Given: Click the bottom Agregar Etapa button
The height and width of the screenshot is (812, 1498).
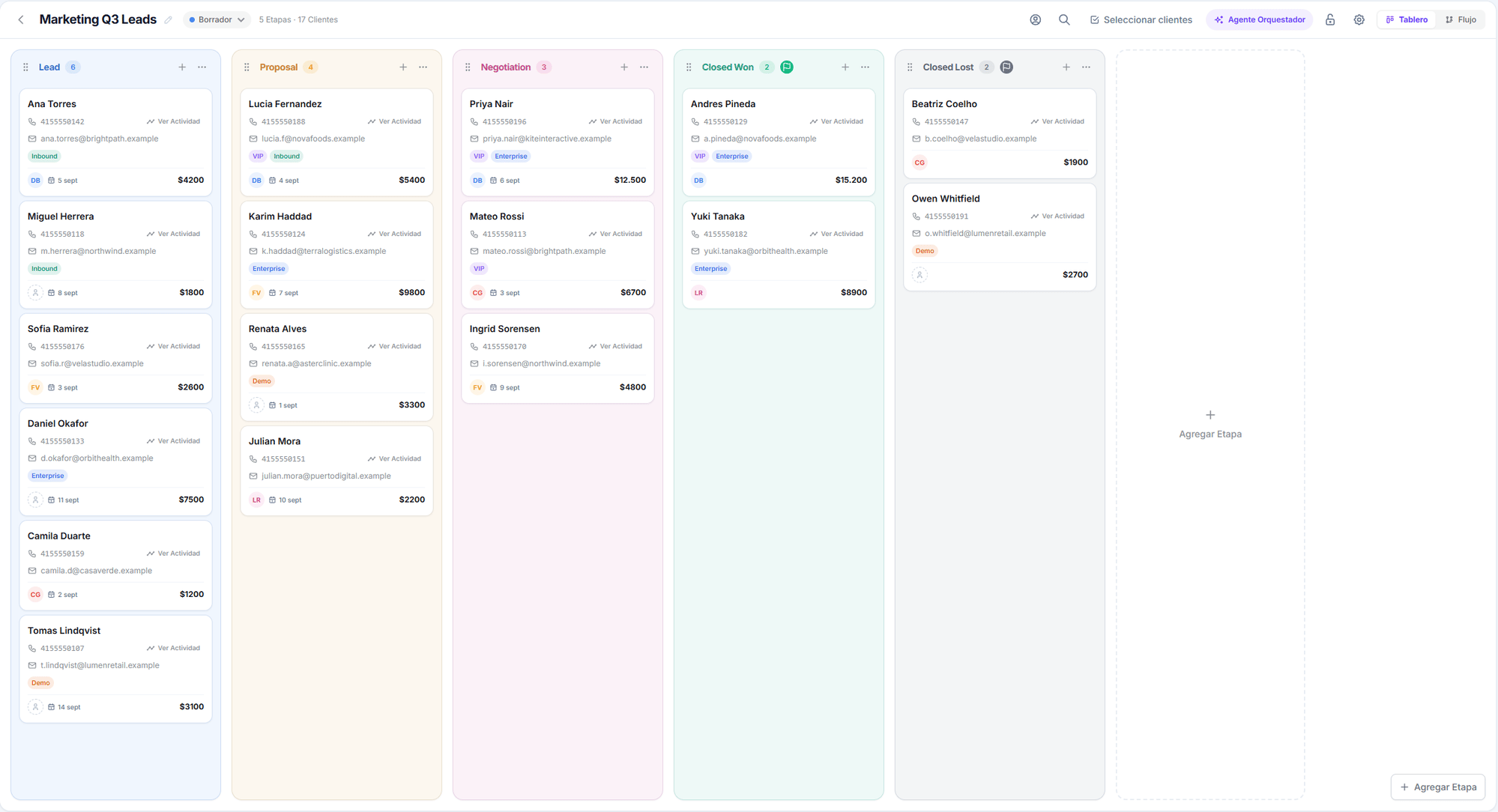Looking at the screenshot, I should pos(1438,787).
